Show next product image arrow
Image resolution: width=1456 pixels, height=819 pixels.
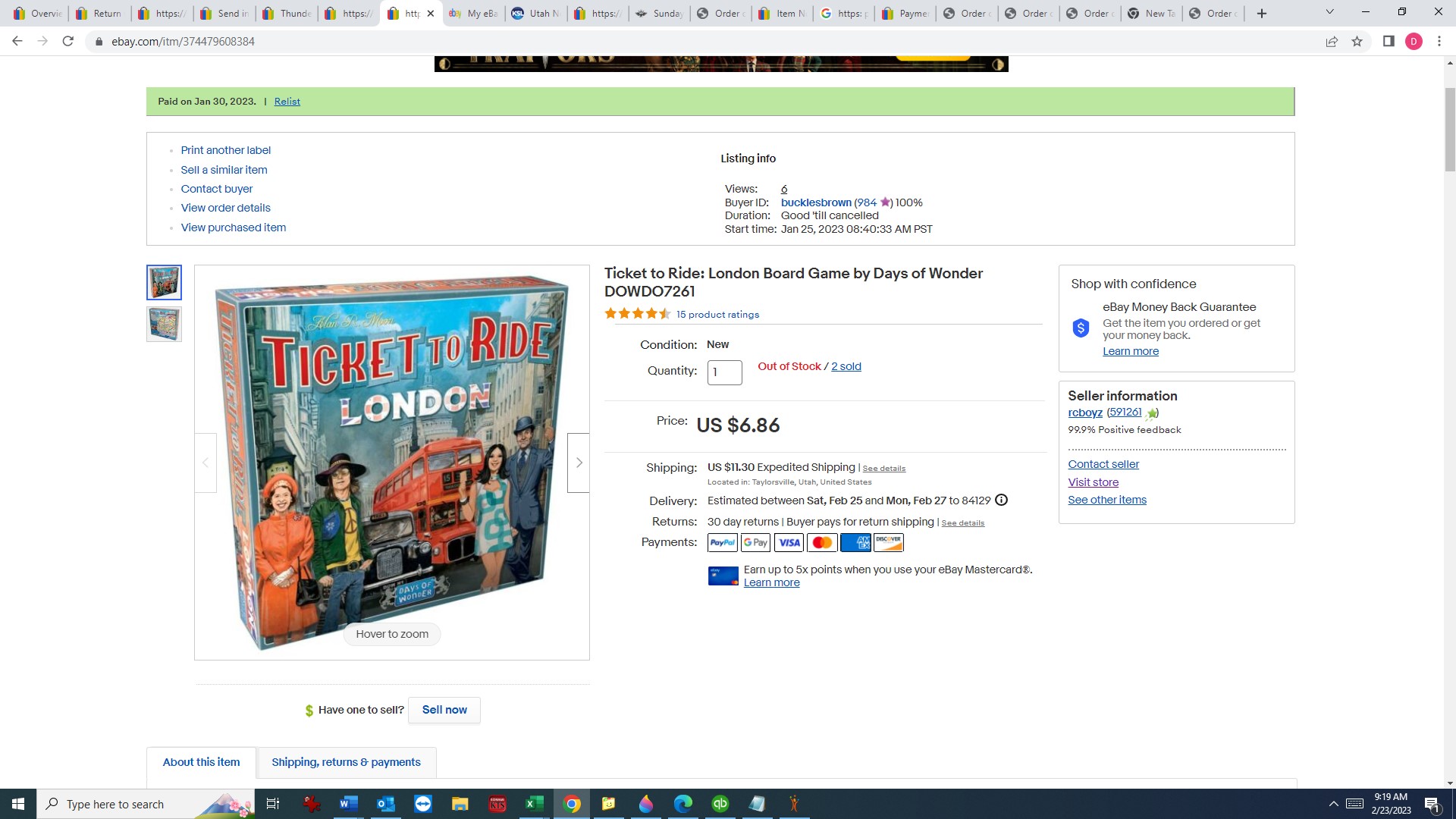pyautogui.click(x=579, y=463)
